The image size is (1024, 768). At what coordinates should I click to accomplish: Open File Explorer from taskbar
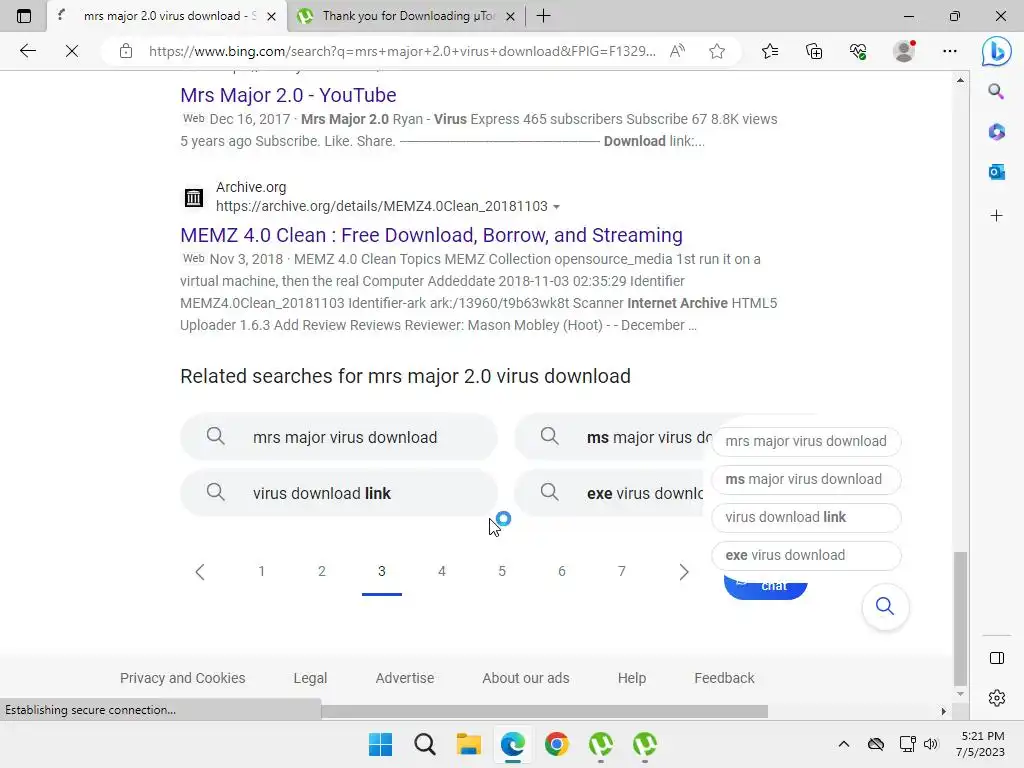click(468, 744)
